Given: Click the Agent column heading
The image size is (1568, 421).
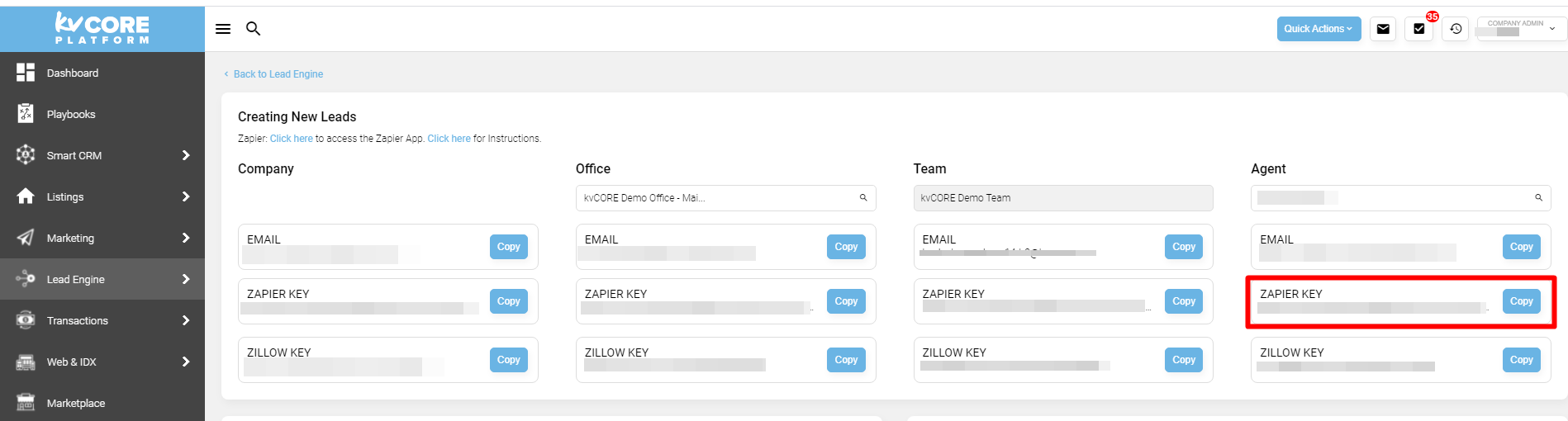Looking at the screenshot, I should (x=1268, y=169).
